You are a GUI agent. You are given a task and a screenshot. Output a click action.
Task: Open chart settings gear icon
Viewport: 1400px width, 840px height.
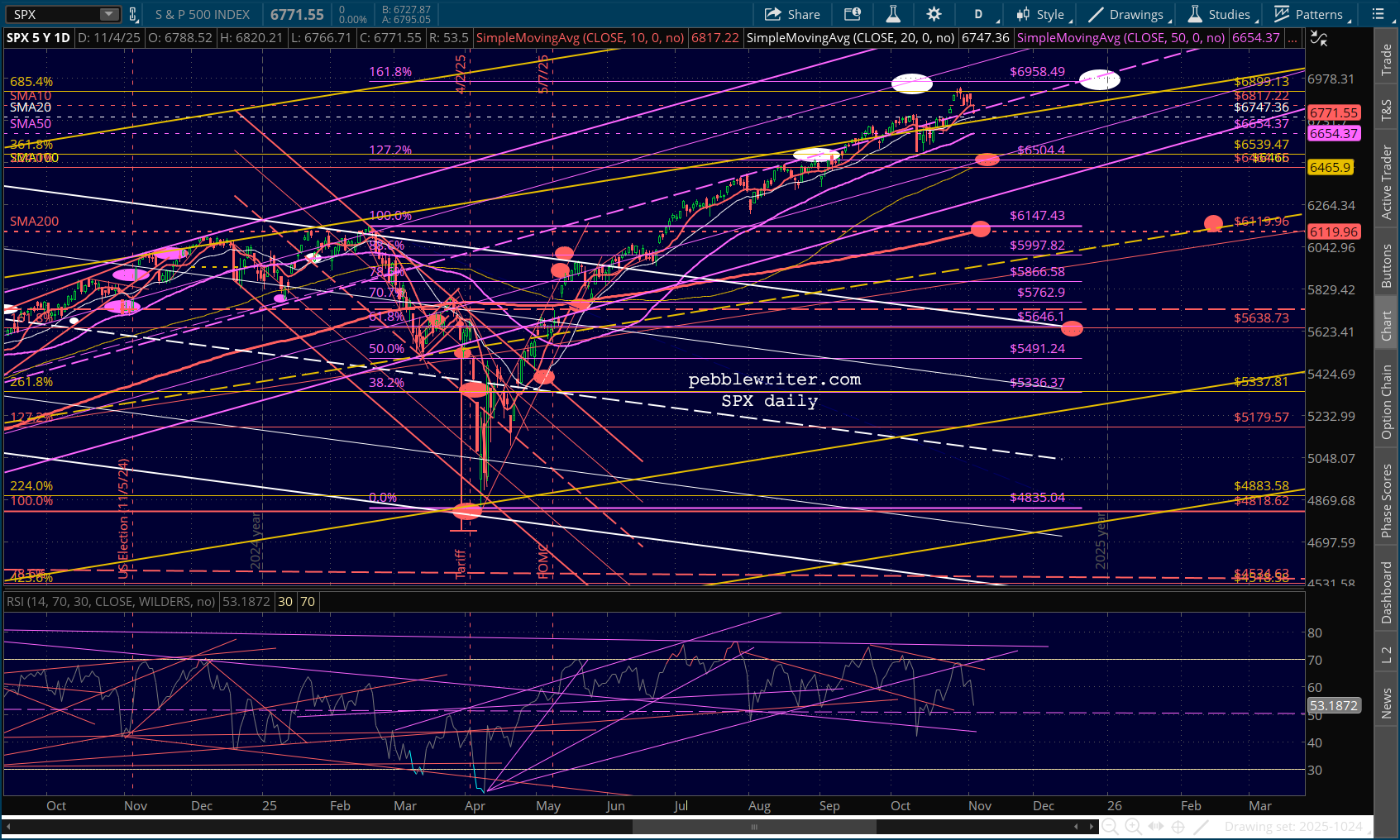click(934, 14)
